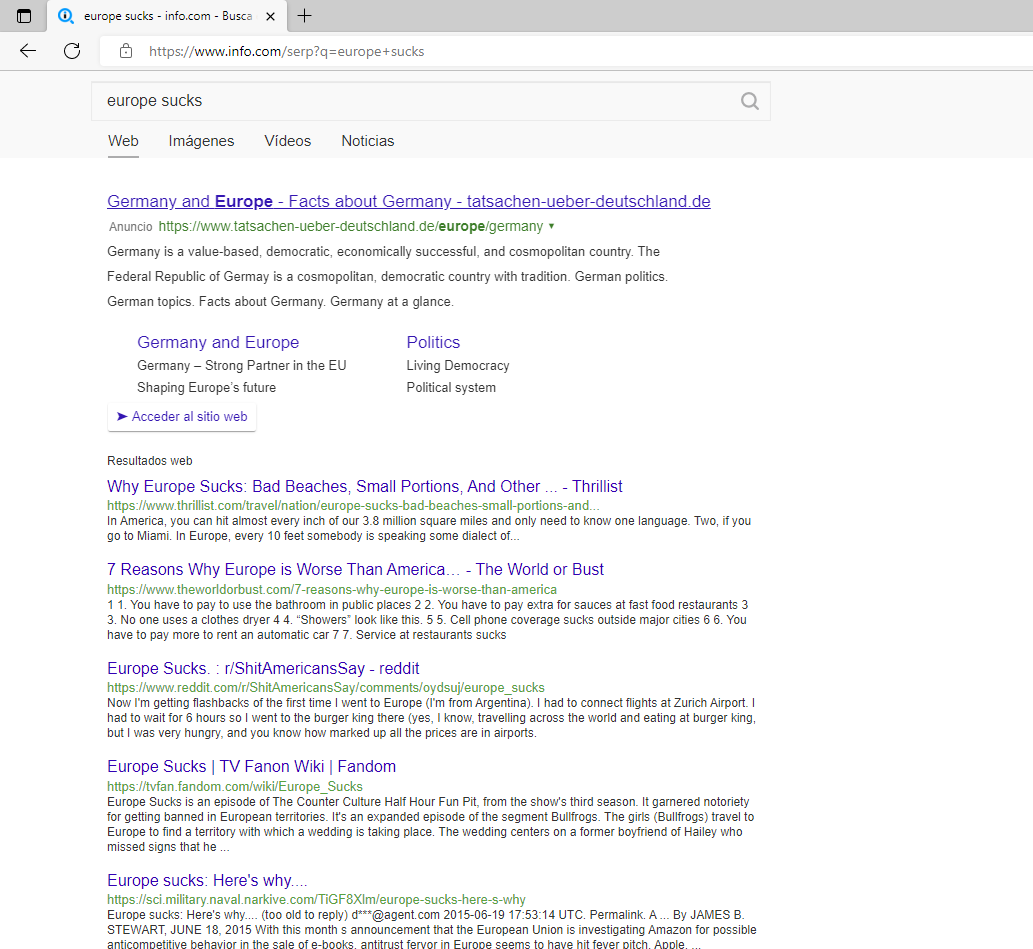Image resolution: width=1033 pixels, height=949 pixels.
Task: Open the Politics sitelink
Action: tap(433, 342)
